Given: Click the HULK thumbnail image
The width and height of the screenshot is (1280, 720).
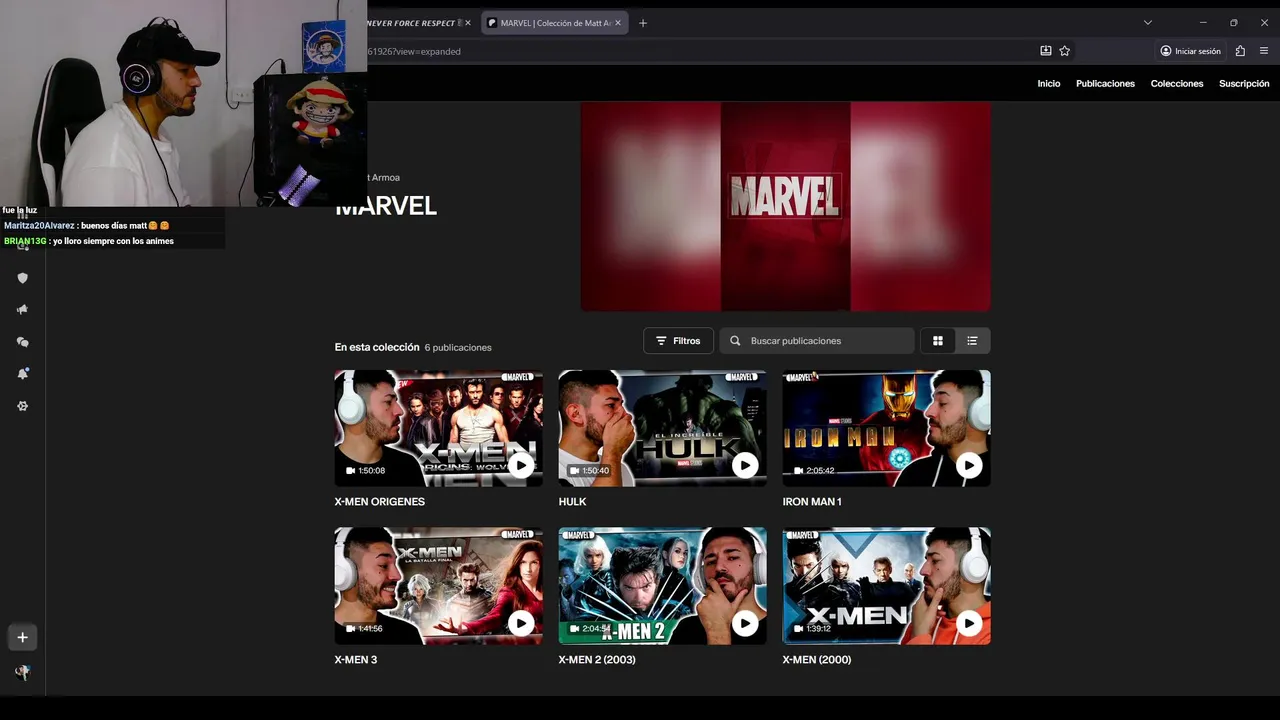Looking at the screenshot, I should point(662,428).
